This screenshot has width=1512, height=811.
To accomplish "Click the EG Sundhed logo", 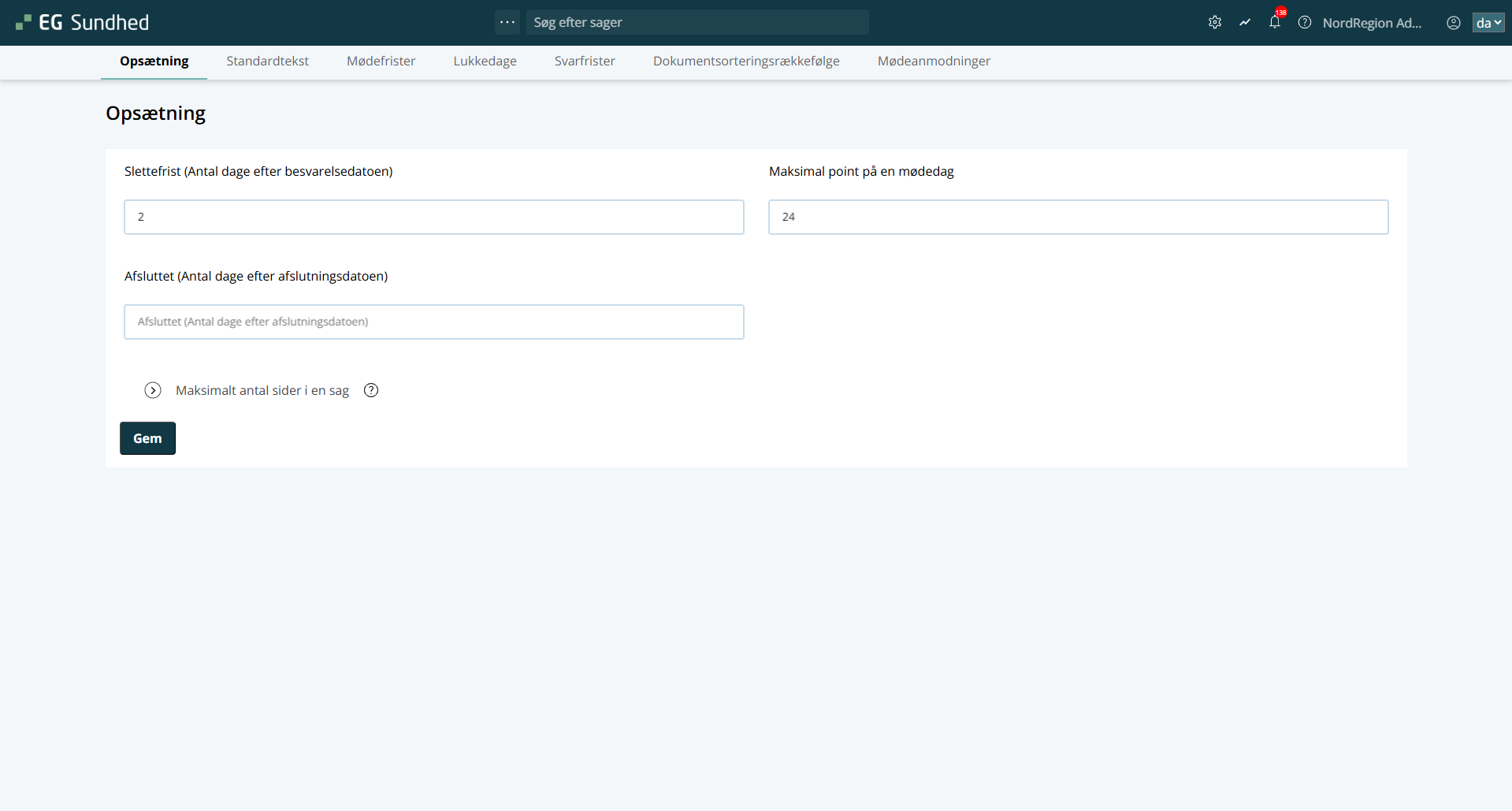I will pyautogui.click(x=83, y=23).
